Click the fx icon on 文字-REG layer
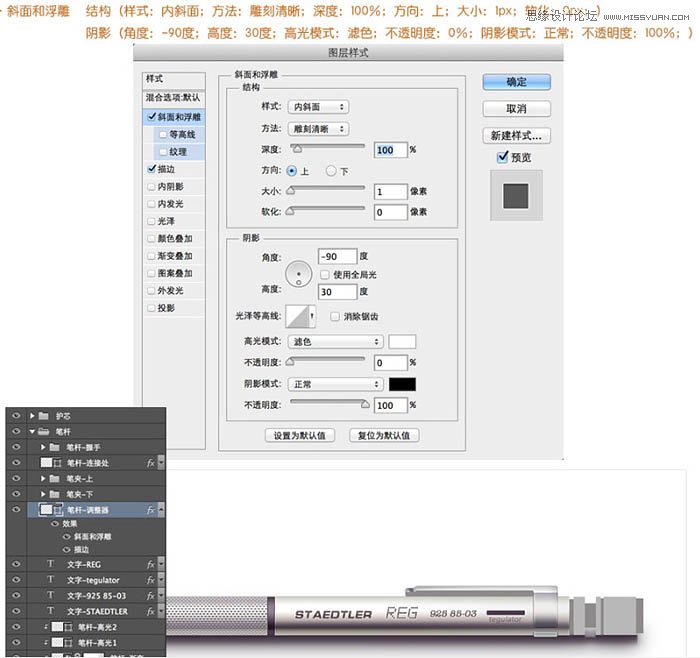The height and width of the screenshot is (658, 700). point(151,565)
